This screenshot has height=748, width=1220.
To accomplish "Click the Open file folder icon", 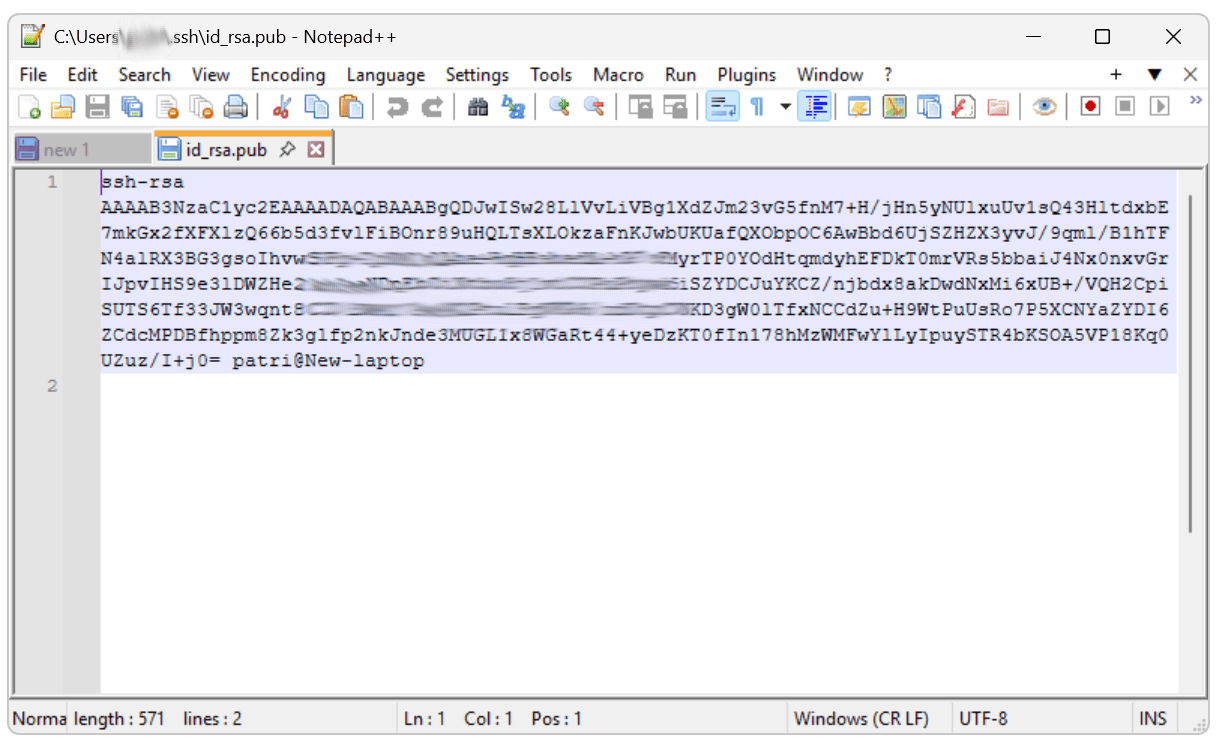I will coord(63,106).
